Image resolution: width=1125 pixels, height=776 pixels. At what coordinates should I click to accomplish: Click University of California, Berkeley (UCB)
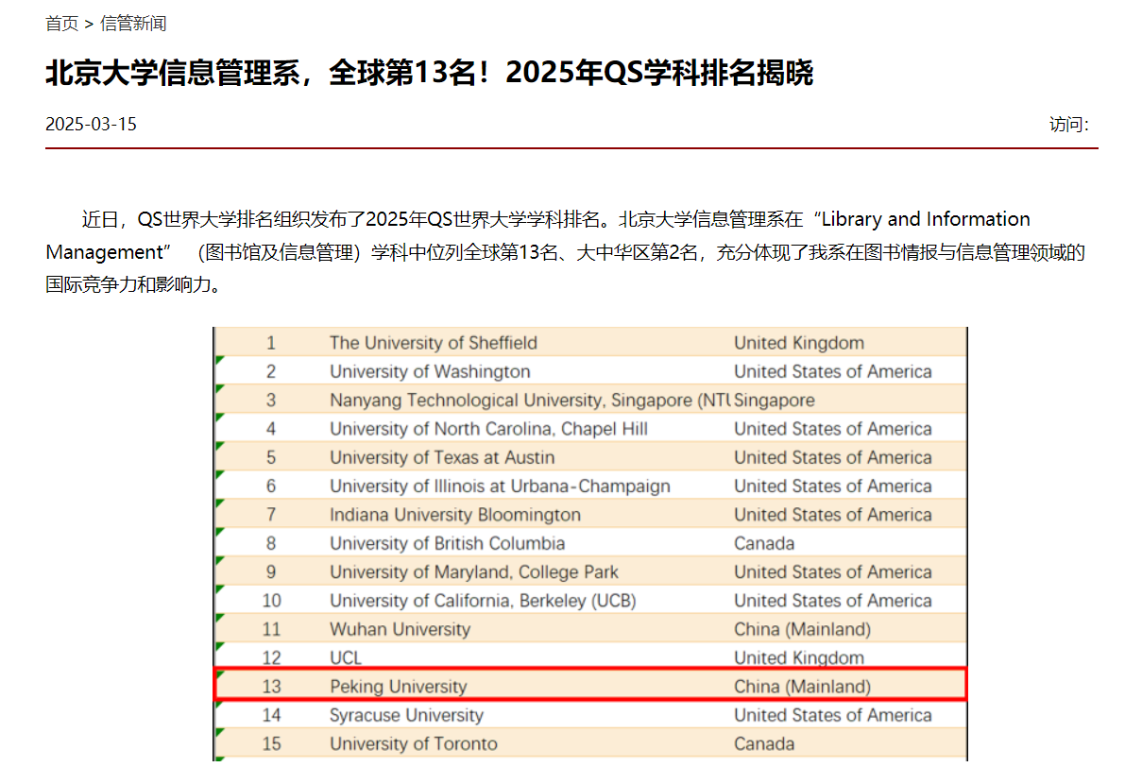point(483,601)
